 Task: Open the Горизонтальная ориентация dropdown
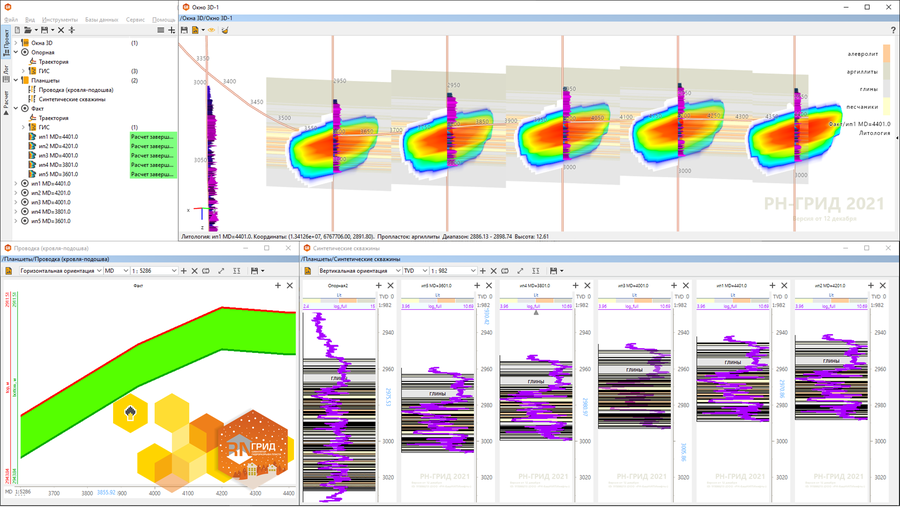61,271
